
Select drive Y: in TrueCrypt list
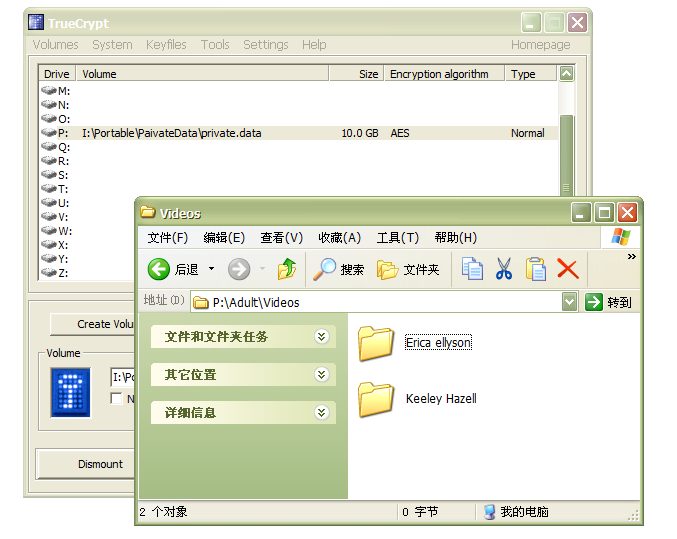[55, 259]
